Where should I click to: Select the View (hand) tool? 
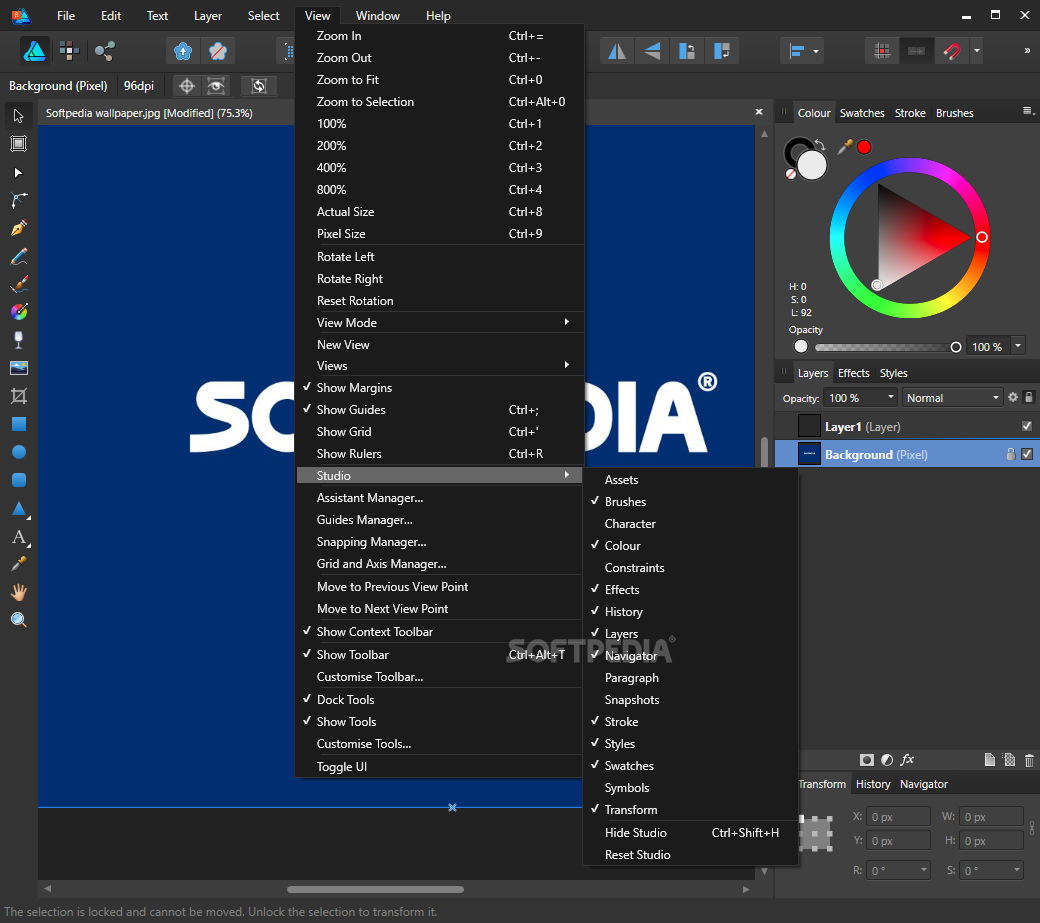point(19,591)
